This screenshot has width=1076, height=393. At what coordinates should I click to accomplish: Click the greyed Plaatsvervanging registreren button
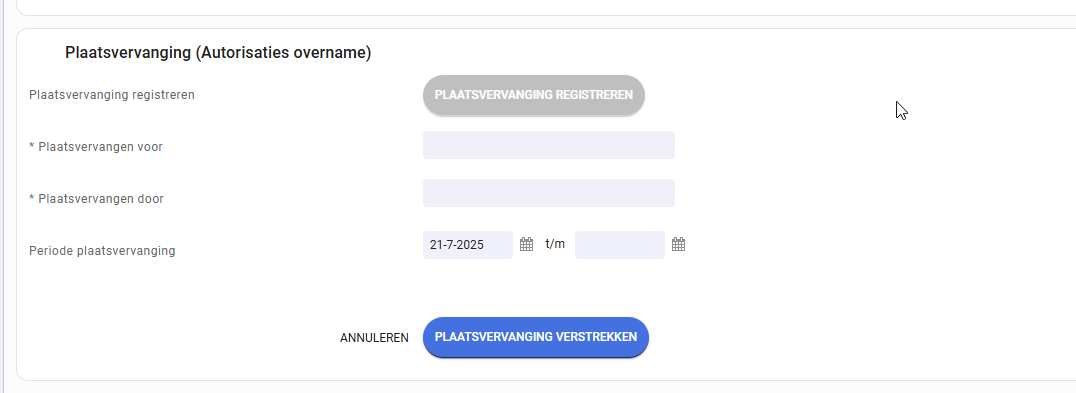tap(534, 95)
